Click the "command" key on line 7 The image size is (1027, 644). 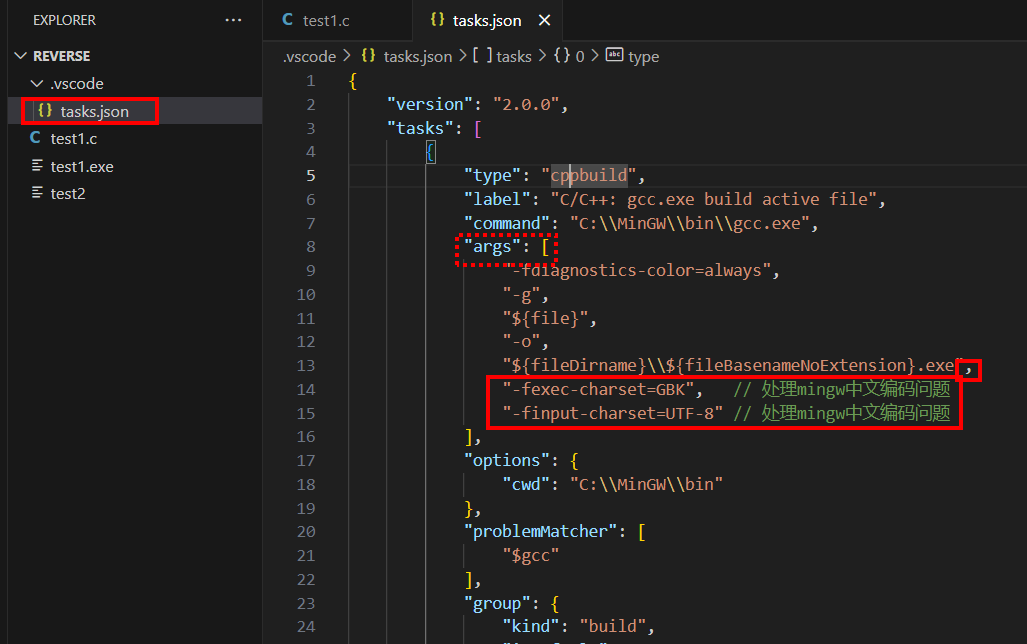point(507,223)
